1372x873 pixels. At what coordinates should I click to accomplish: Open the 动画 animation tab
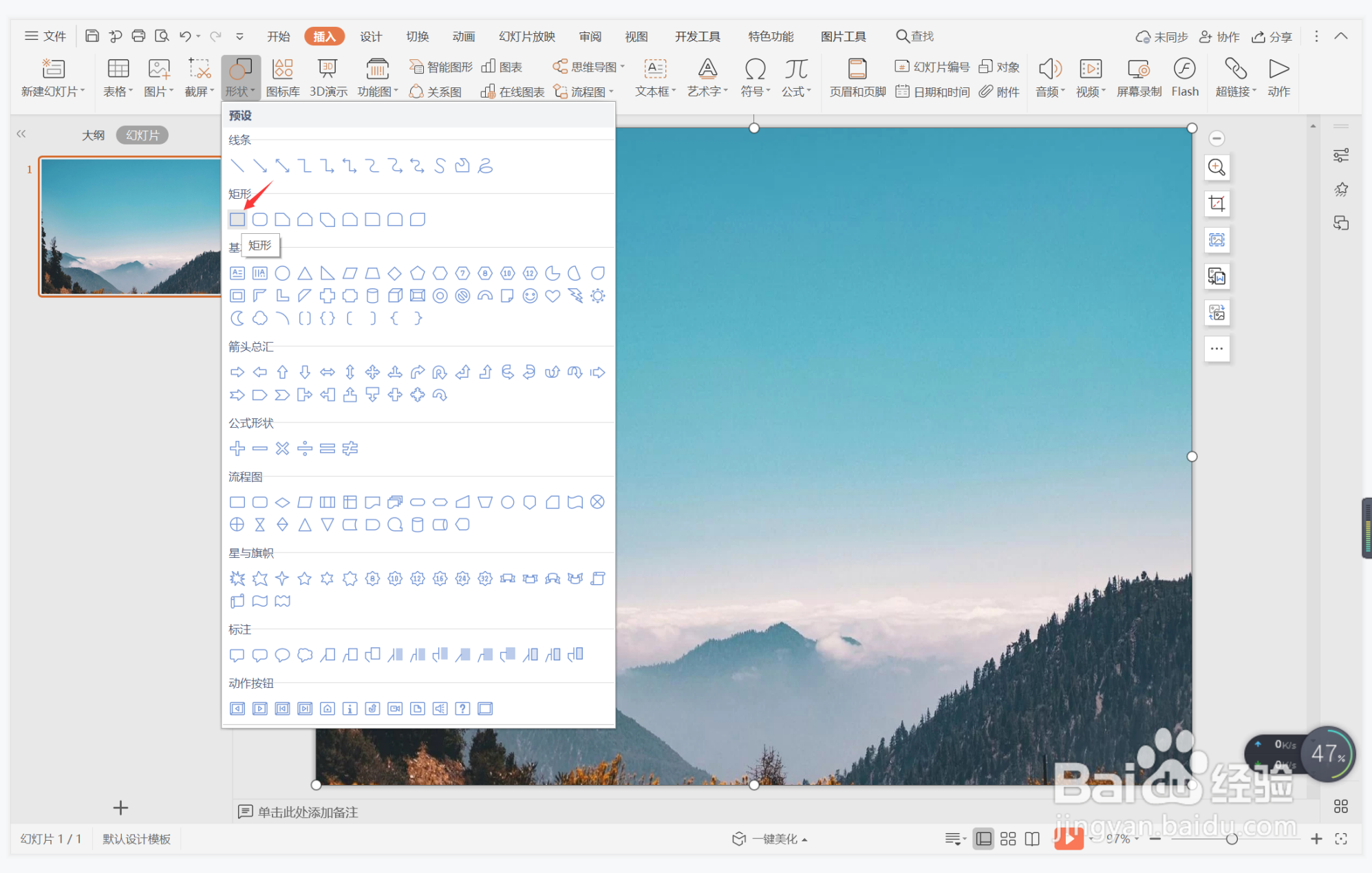pyautogui.click(x=463, y=36)
